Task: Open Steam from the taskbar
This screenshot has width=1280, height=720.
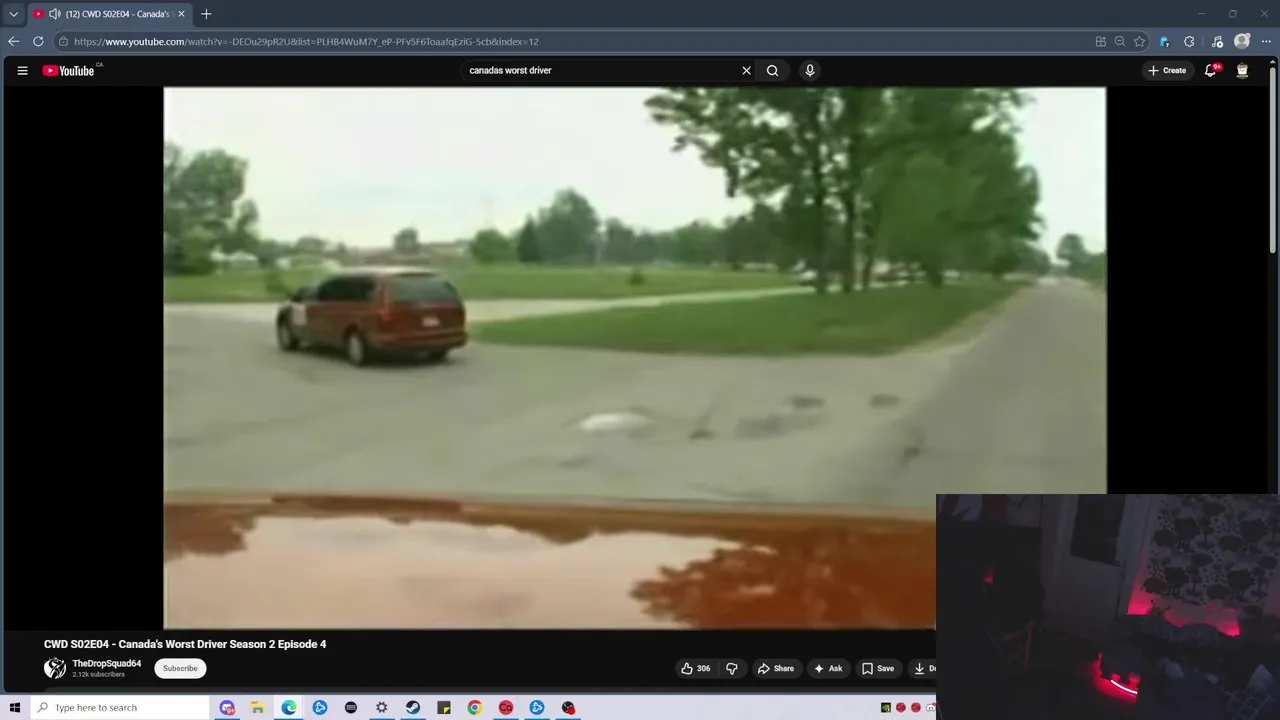Action: coord(413,707)
